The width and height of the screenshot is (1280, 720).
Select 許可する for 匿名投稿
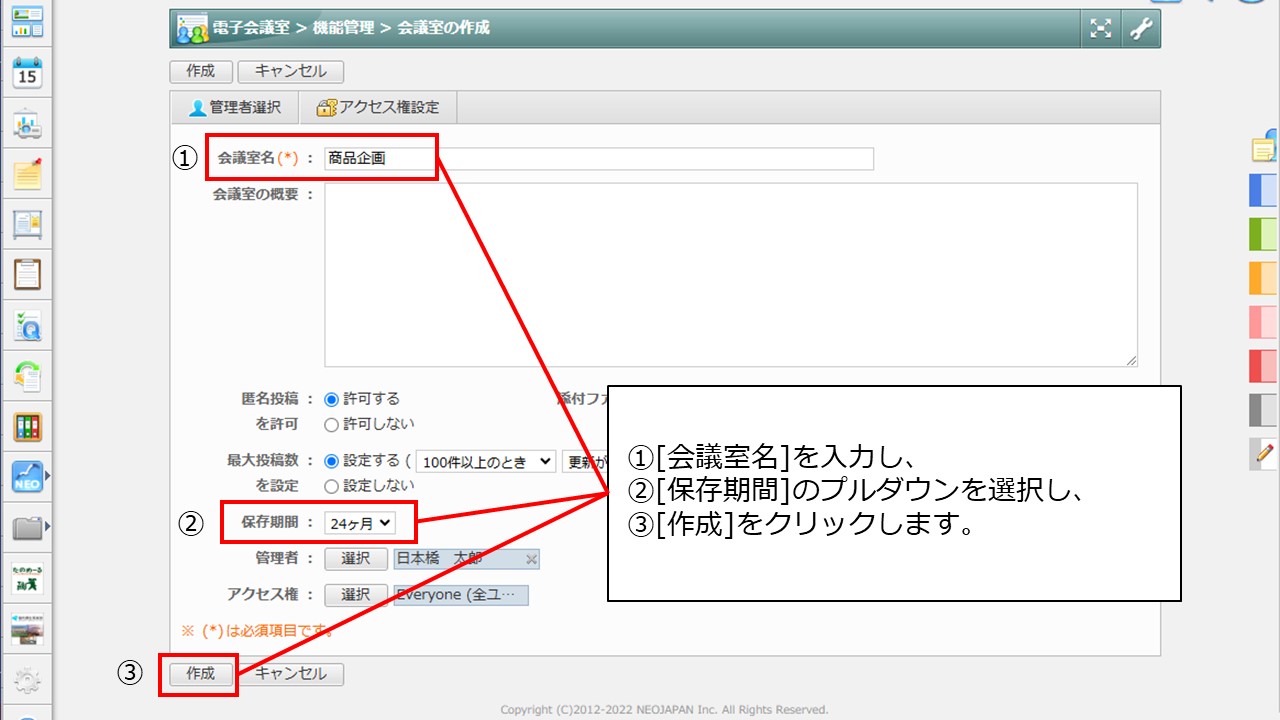coord(332,398)
